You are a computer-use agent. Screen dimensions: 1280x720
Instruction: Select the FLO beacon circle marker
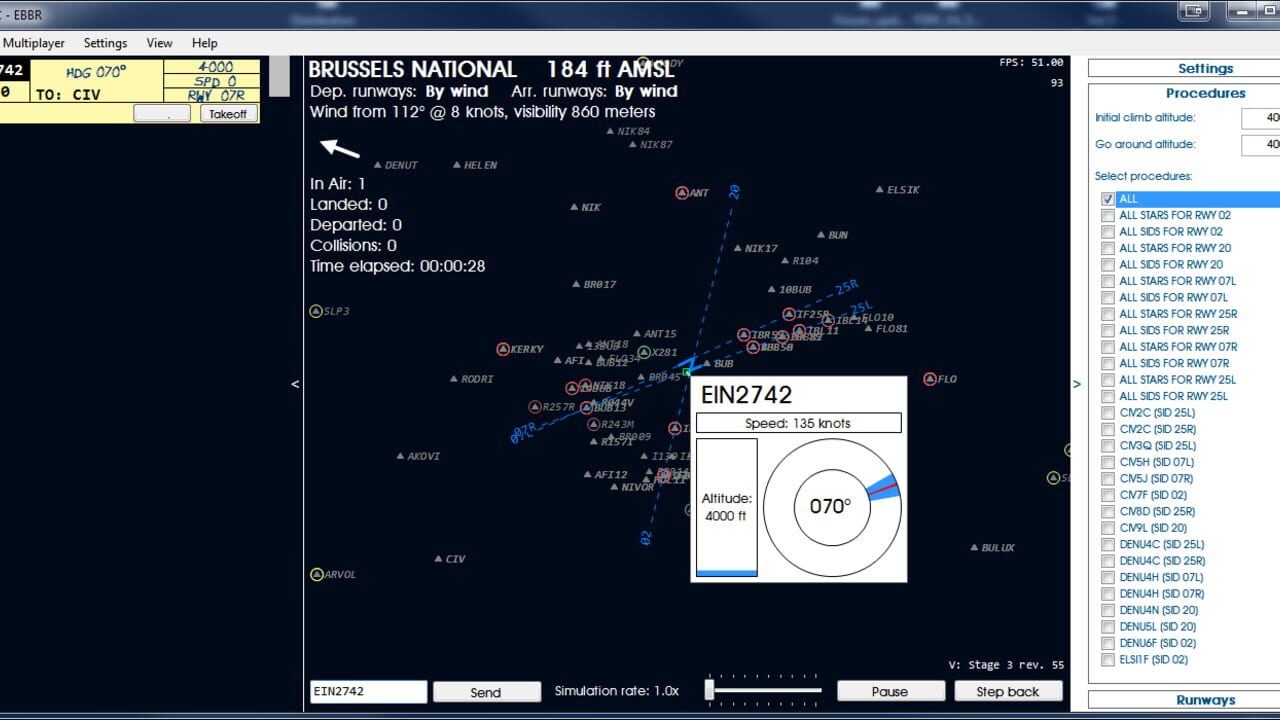click(x=930, y=379)
